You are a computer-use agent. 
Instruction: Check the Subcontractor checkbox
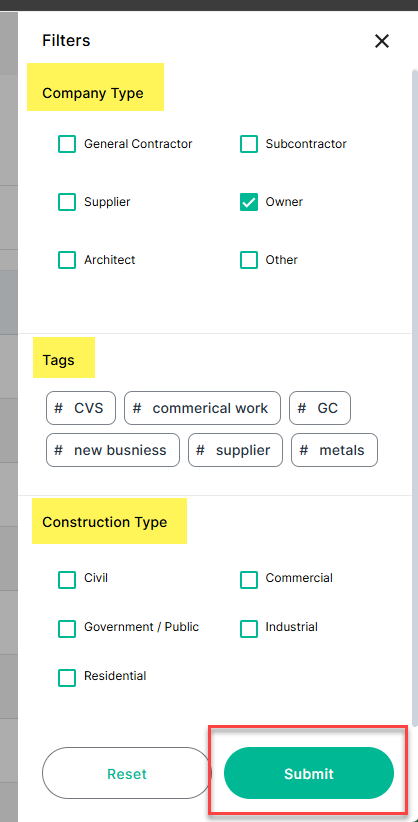(x=249, y=144)
